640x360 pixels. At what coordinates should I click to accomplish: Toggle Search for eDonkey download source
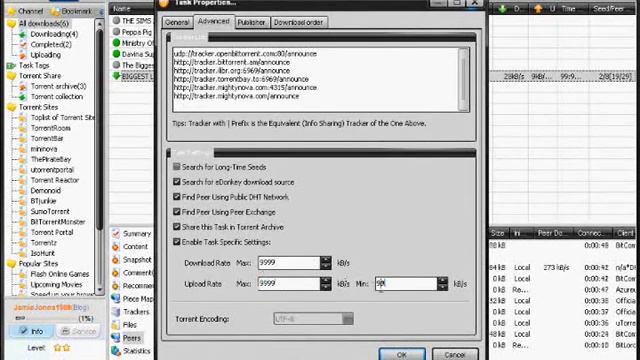[x=177, y=182]
